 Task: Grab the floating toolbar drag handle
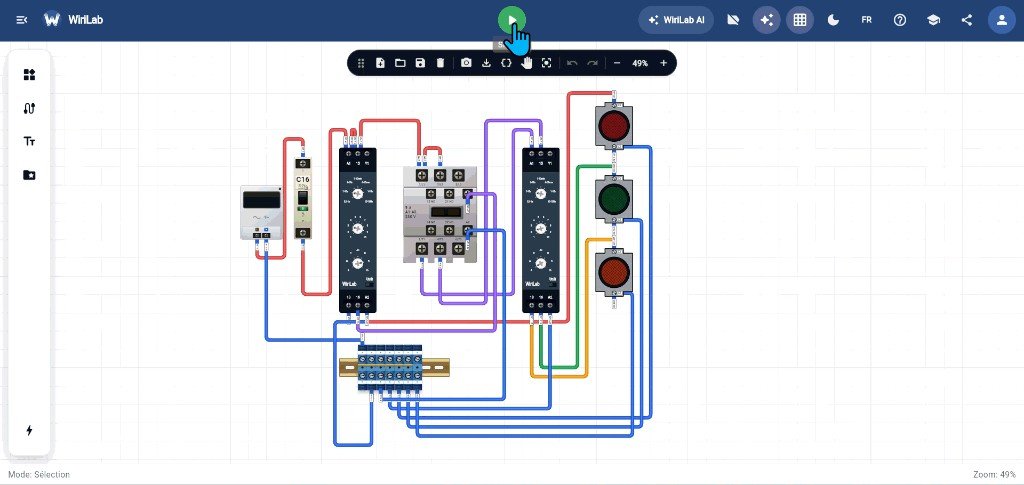pos(360,63)
